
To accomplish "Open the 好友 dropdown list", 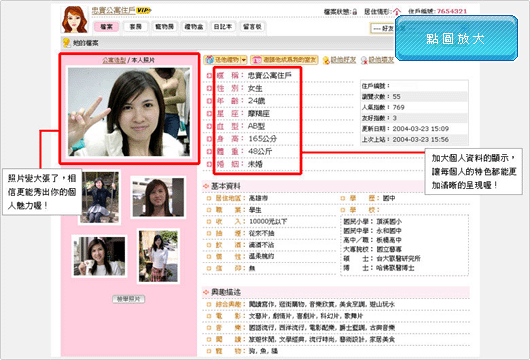I will point(383,28).
